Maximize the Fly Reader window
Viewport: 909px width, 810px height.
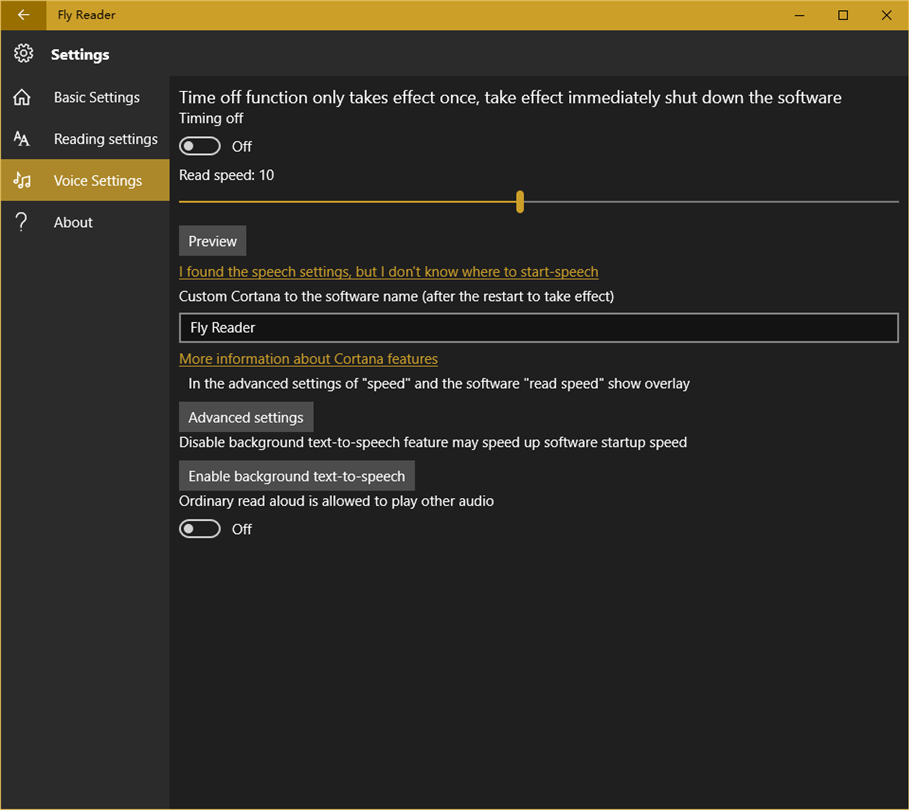(843, 15)
